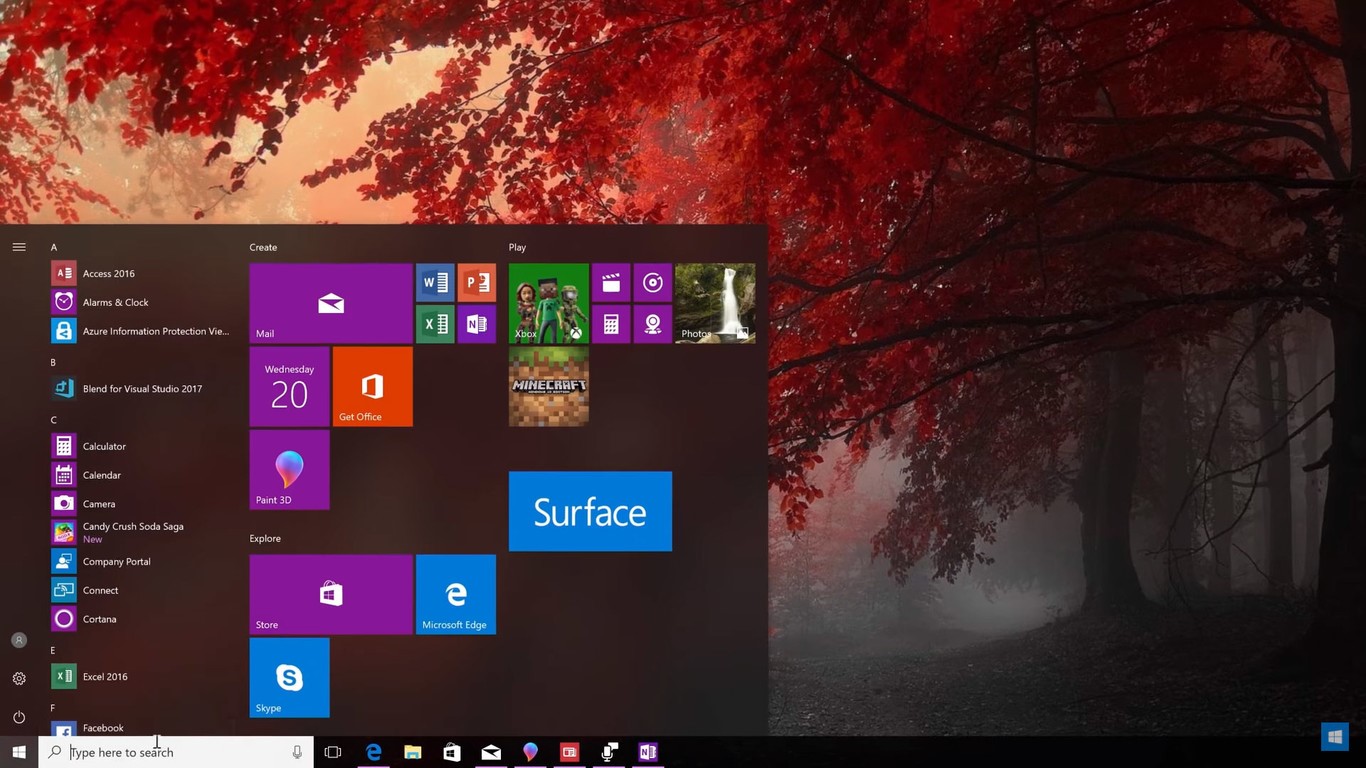This screenshot has width=1366, height=768.
Task: Launch Blend for Visual Studio 2017
Action: [140, 388]
